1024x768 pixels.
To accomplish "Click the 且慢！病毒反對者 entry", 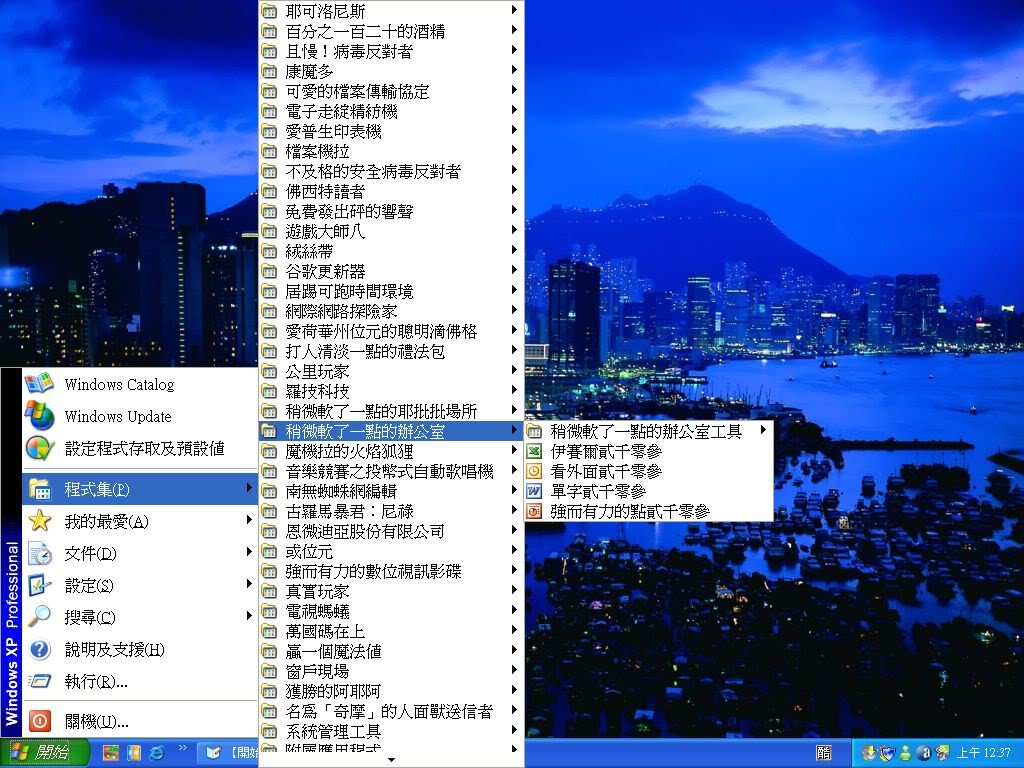I will point(391,51).
